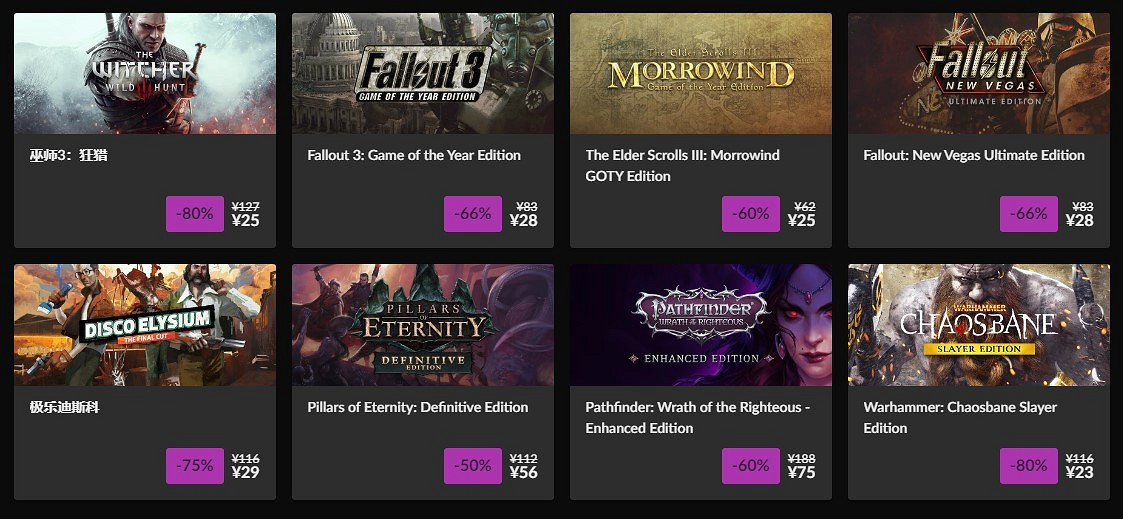Click the ¥23 price for Warhammer Chaosbane

(x=1079, y=473)
